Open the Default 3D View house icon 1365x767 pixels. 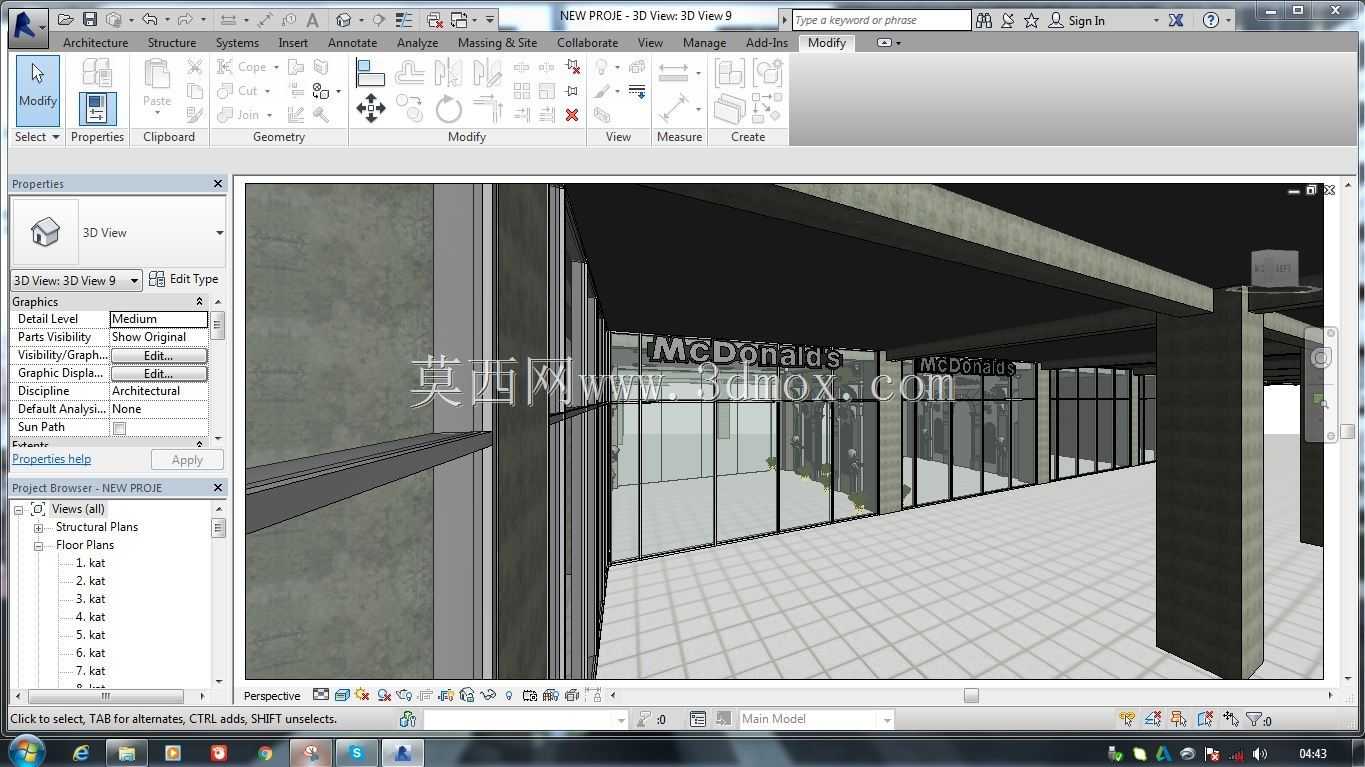[x=344, y=20]
